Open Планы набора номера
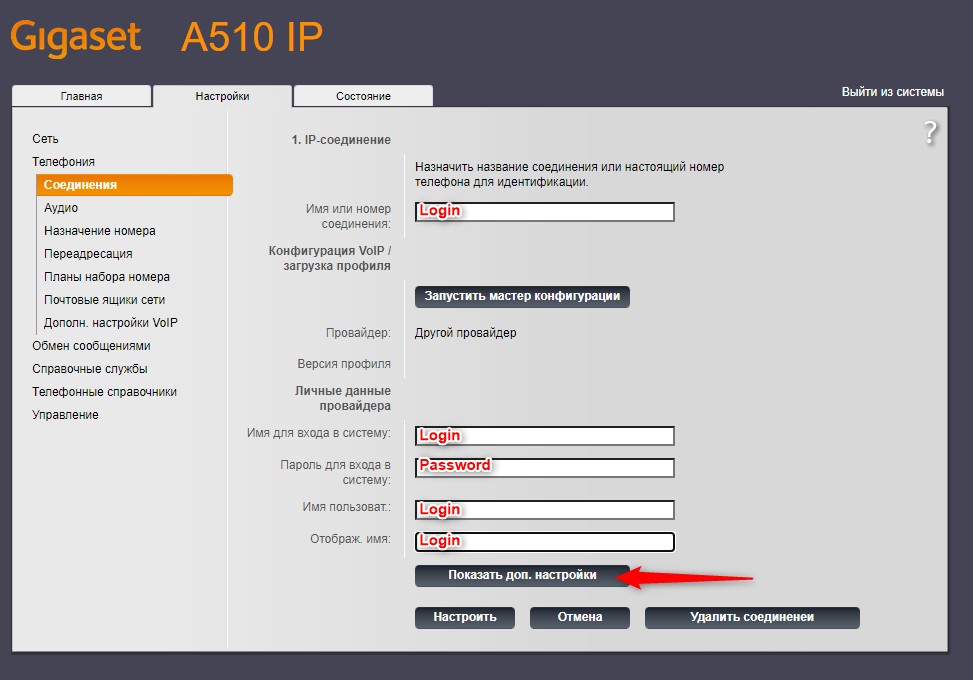The image size is (973, 680). click(x=107, y=277)
